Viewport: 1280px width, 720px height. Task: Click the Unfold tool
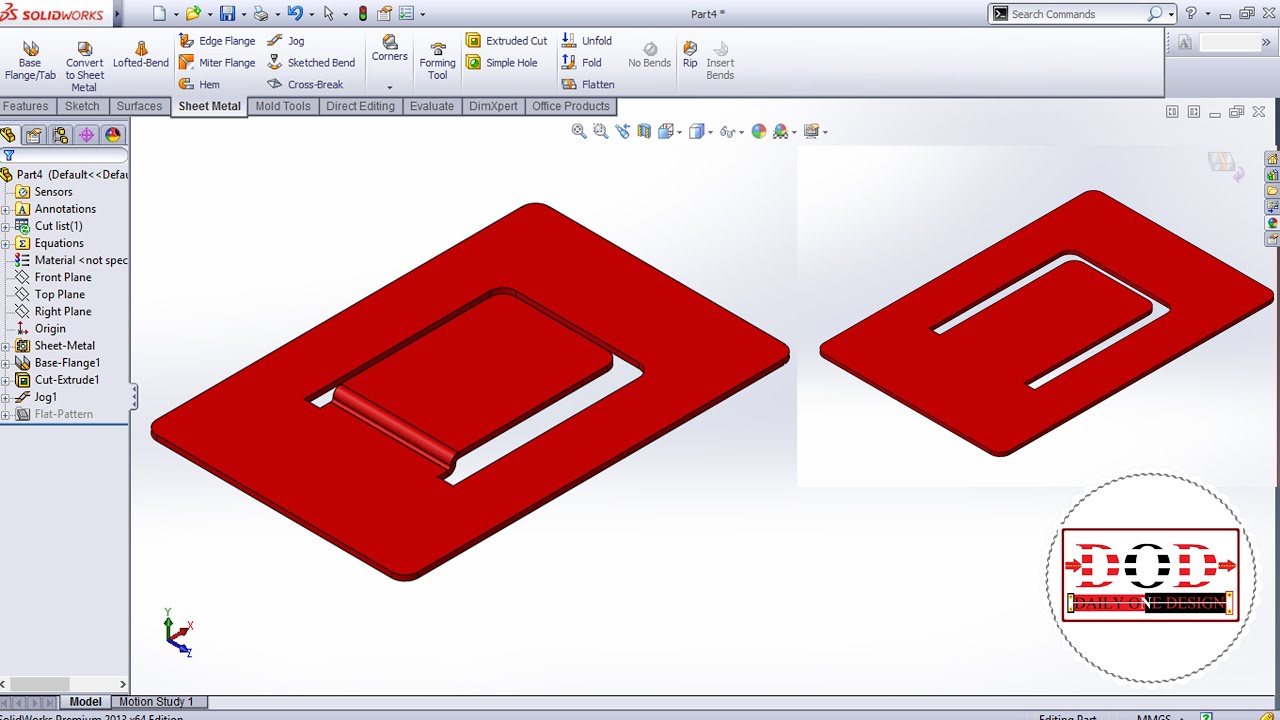[x=587, y=41]
